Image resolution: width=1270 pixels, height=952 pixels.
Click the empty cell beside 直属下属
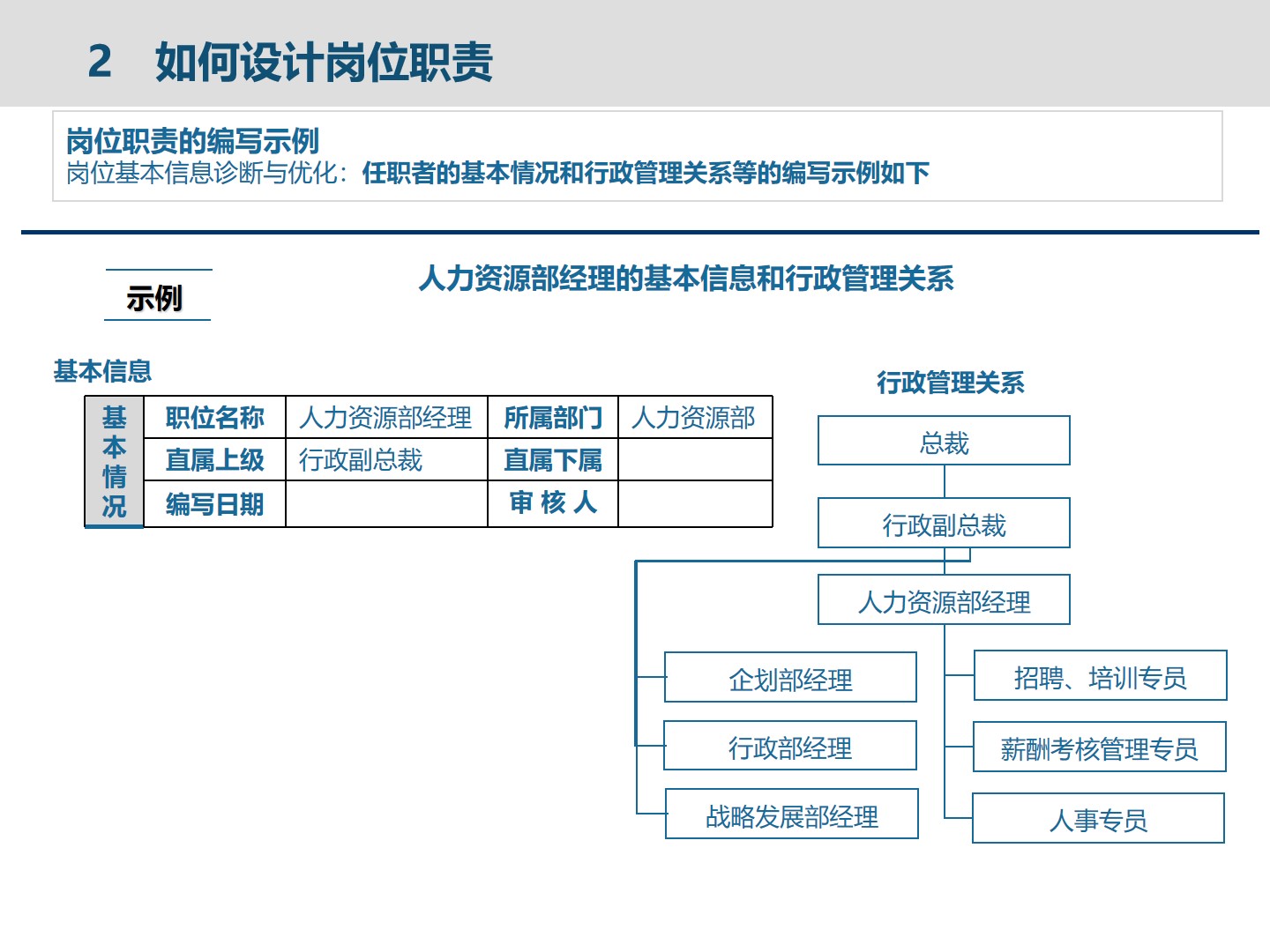695,459
